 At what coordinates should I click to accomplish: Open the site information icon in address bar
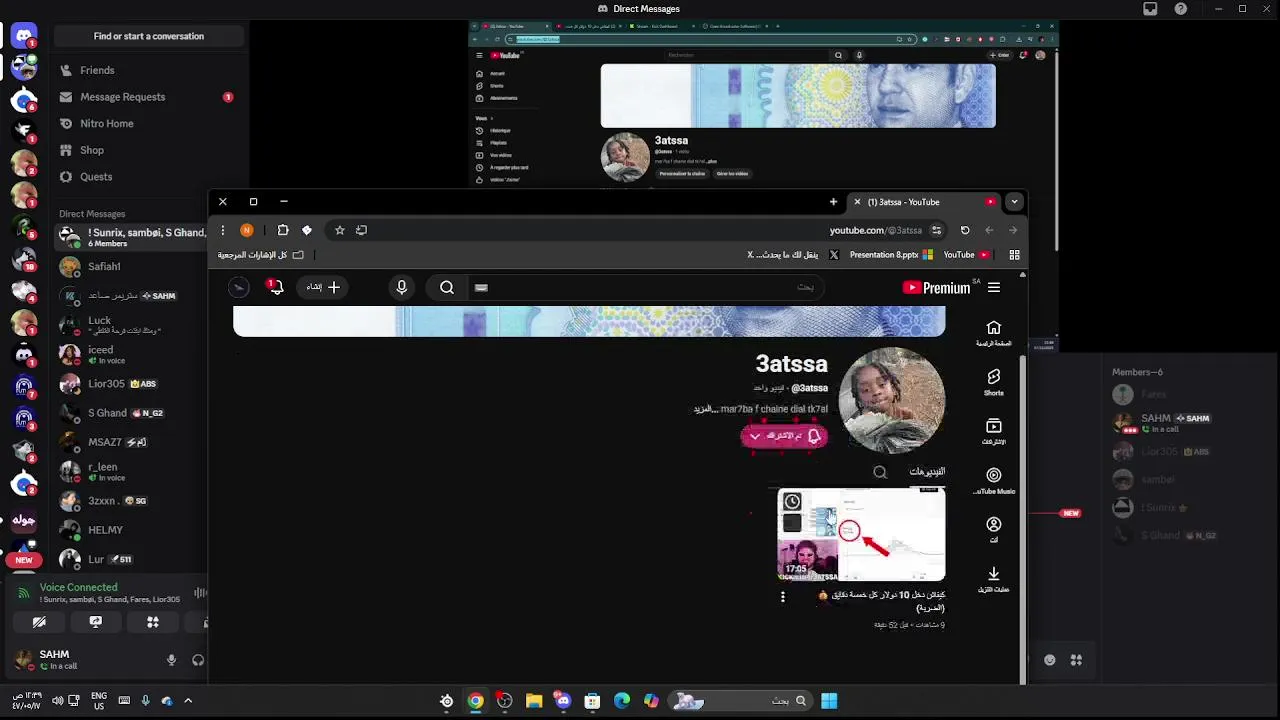click(x=936, y=230)
